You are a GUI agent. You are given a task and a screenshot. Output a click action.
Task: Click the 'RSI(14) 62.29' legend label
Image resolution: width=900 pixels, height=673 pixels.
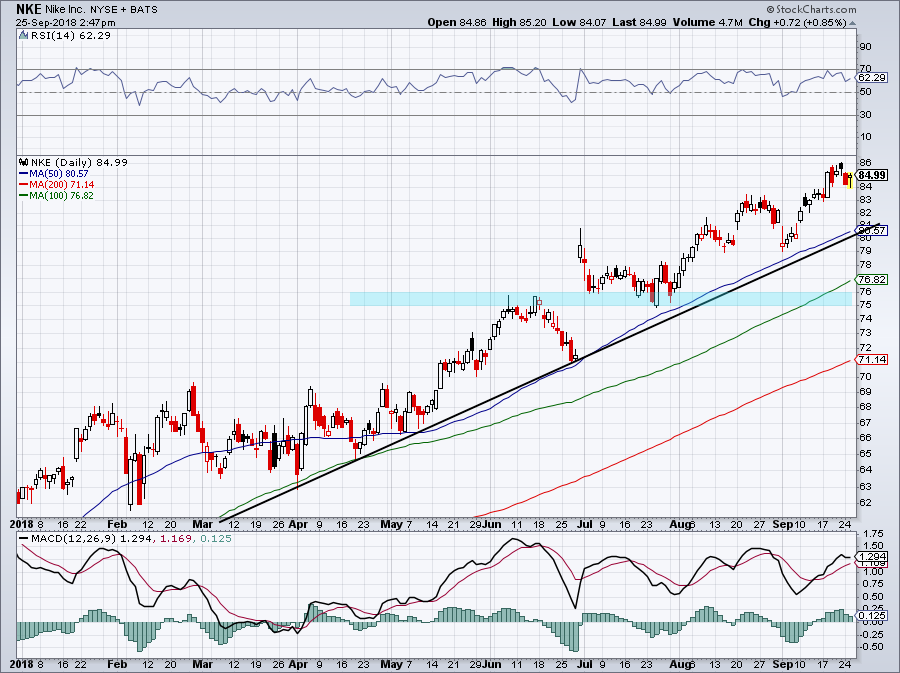tap(69, 36)
